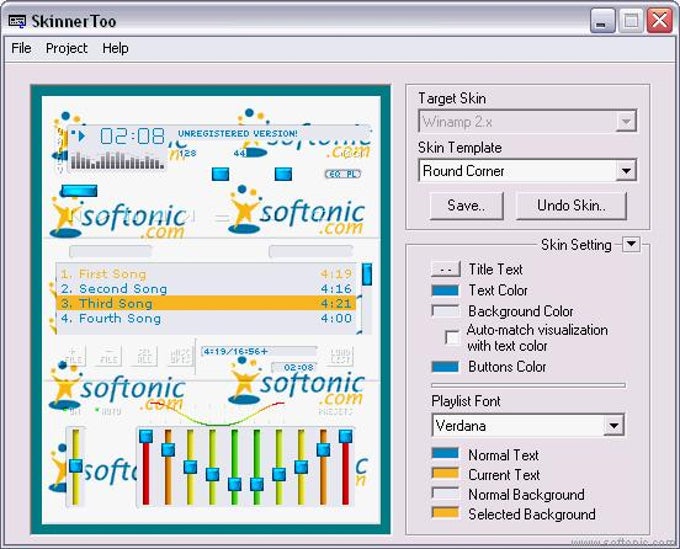Select playlist row '4. Fourth Song'
The height and width of the screenshot is (549, 680).
coord(206,318)
